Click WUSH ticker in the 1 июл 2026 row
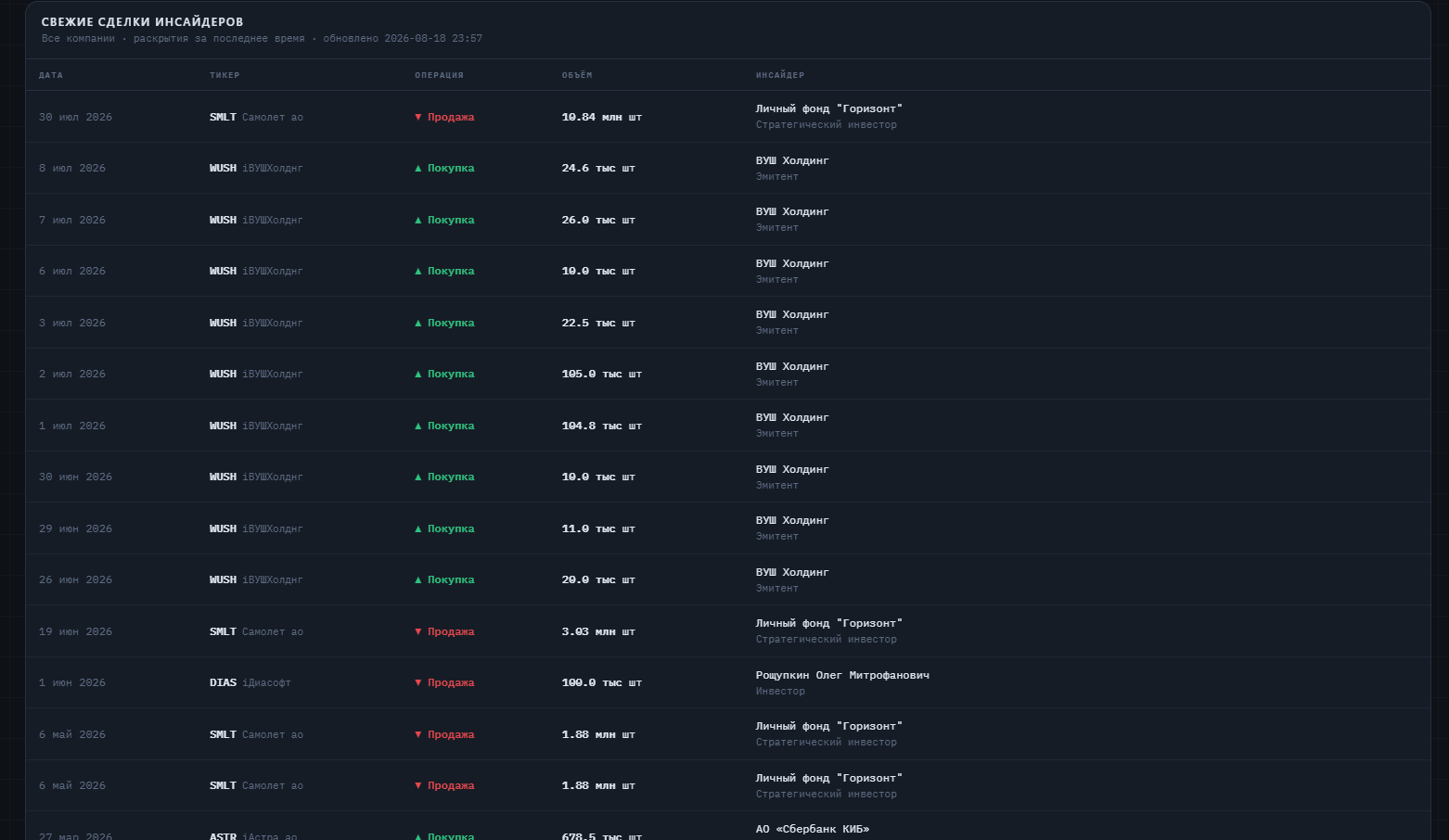 pos(223,426)
